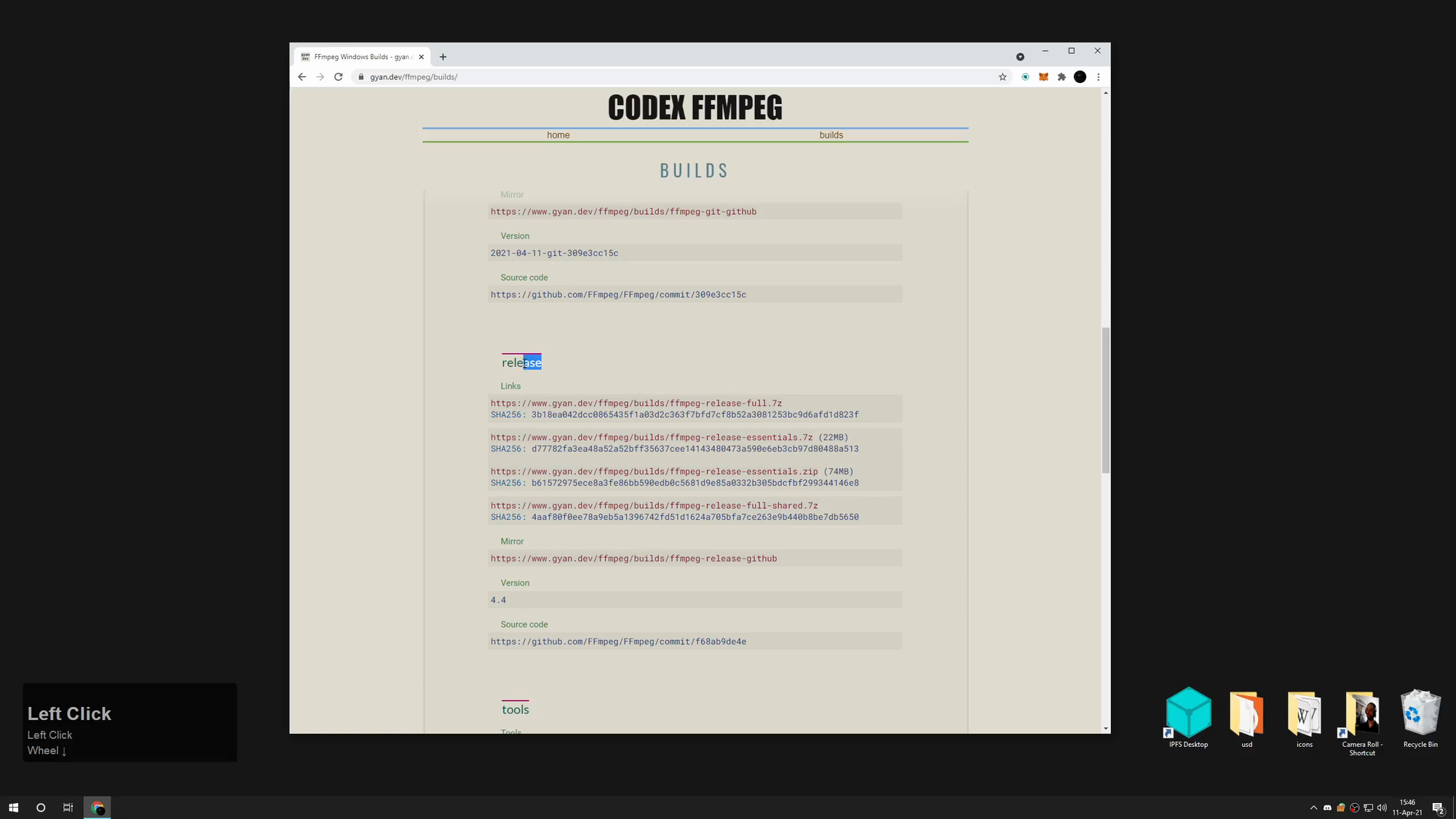Download ffmpeg-release-essentials.zip
The height and width of the screenshot is (819, 1456).
654,472
